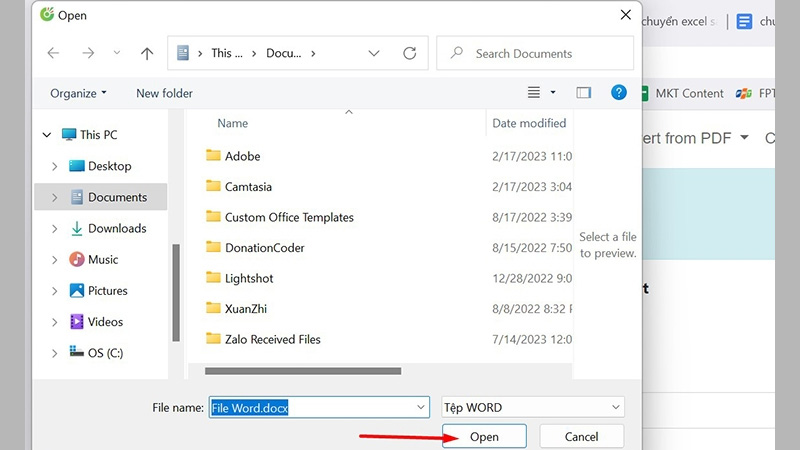Click the Open button

pos(484,437)
